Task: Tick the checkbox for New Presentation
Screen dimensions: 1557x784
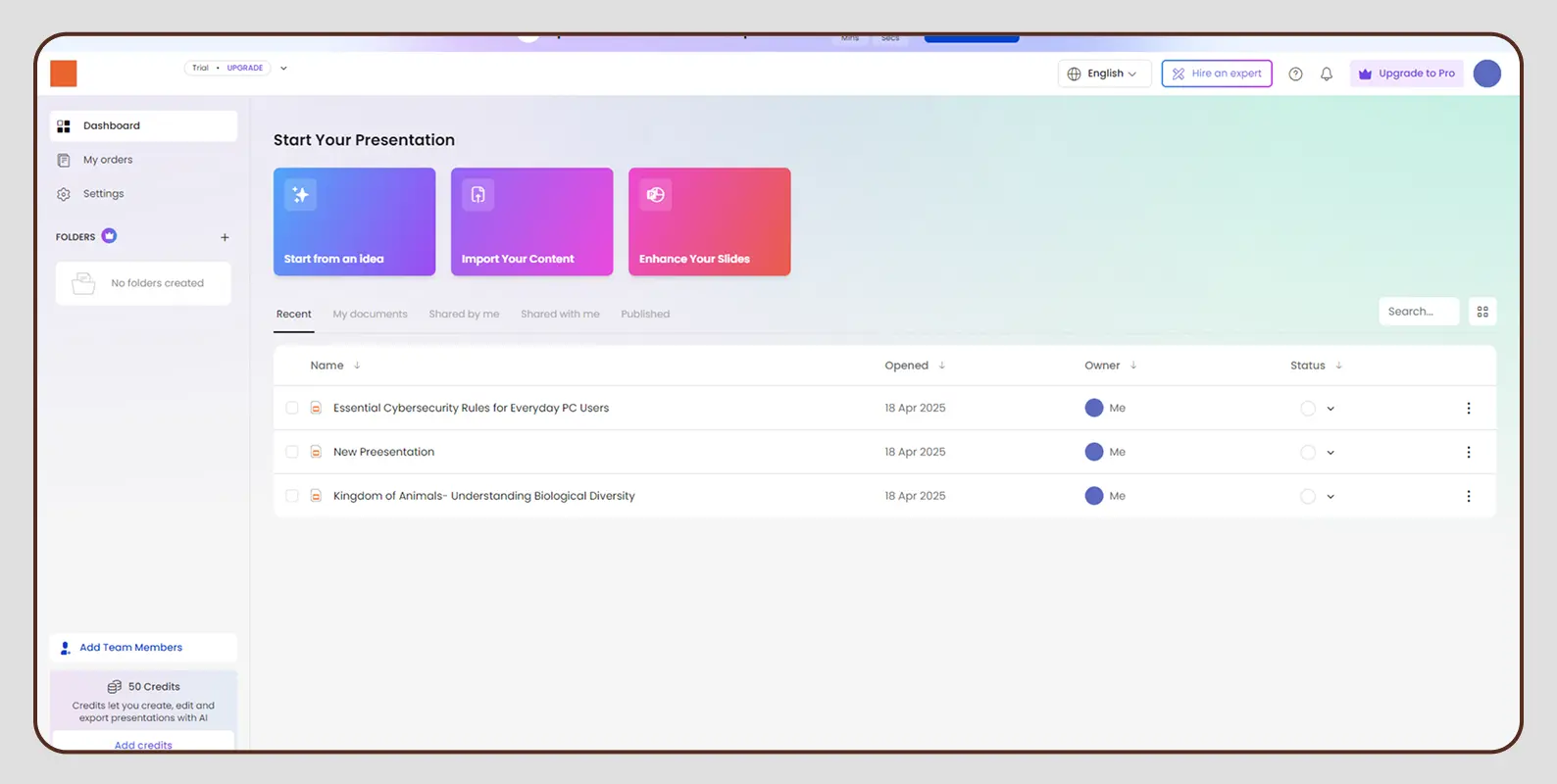Action: pos(292,453)
